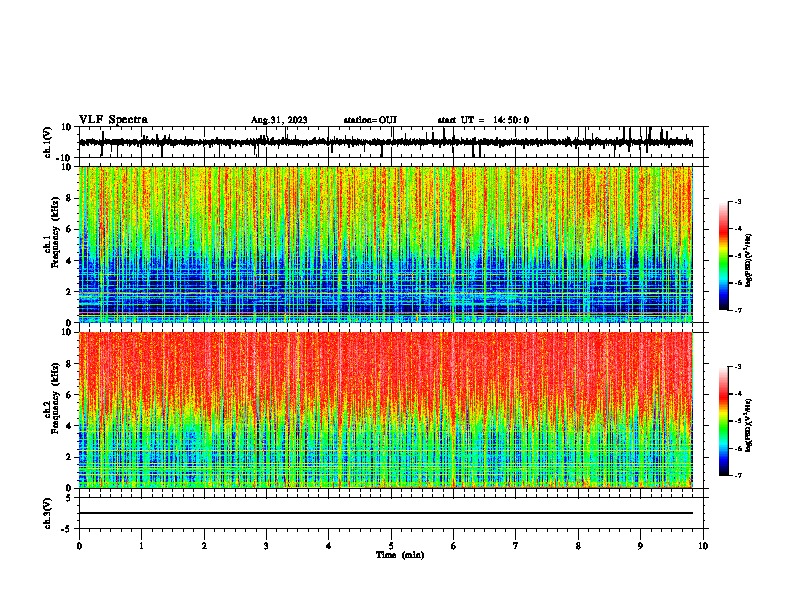Click the "-5" tick of ch.3(V) panel

pyautogui.click(x=68, y=529)
